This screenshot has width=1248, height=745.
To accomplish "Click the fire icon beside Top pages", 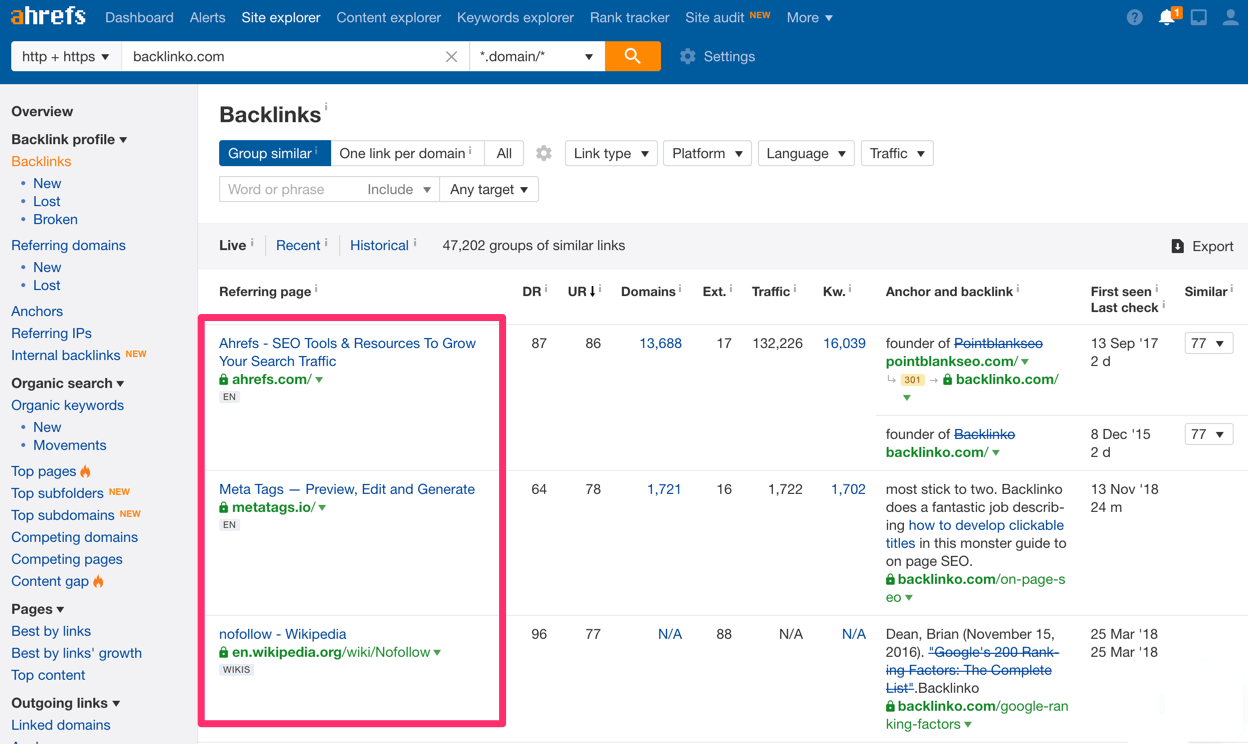I will [86, 471].
